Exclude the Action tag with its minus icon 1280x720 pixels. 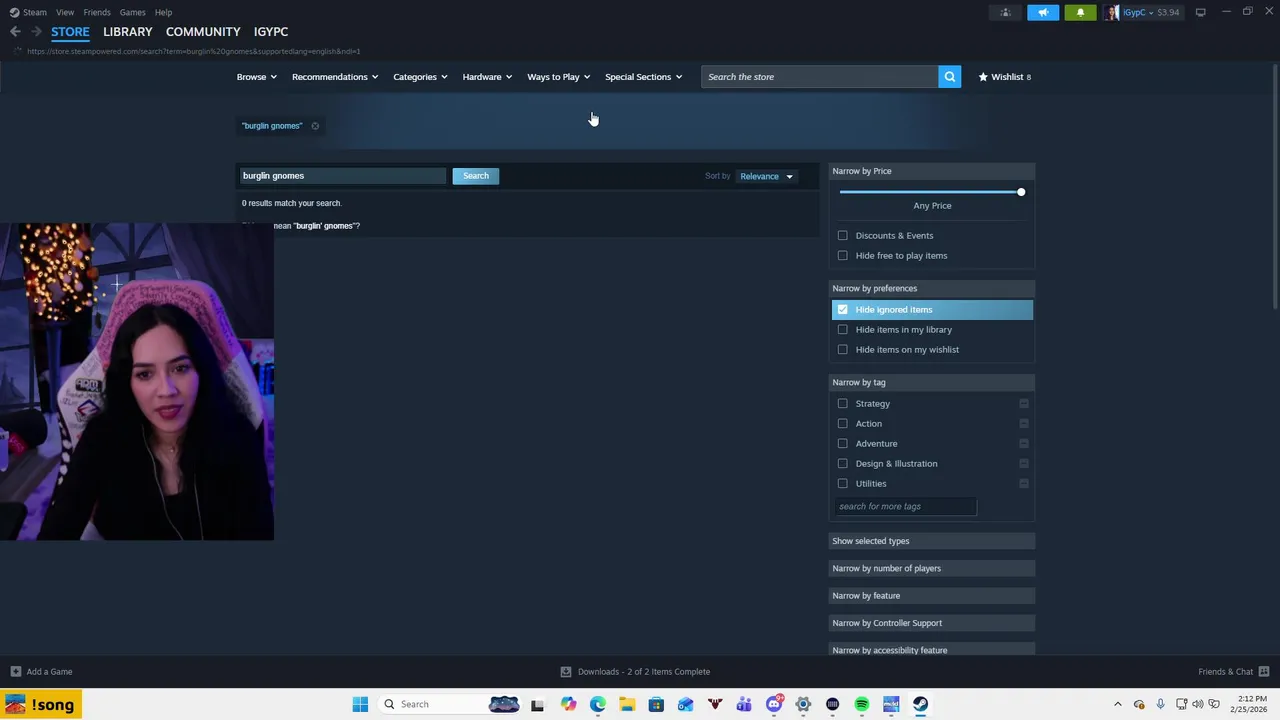click(x=1024, y=424)
